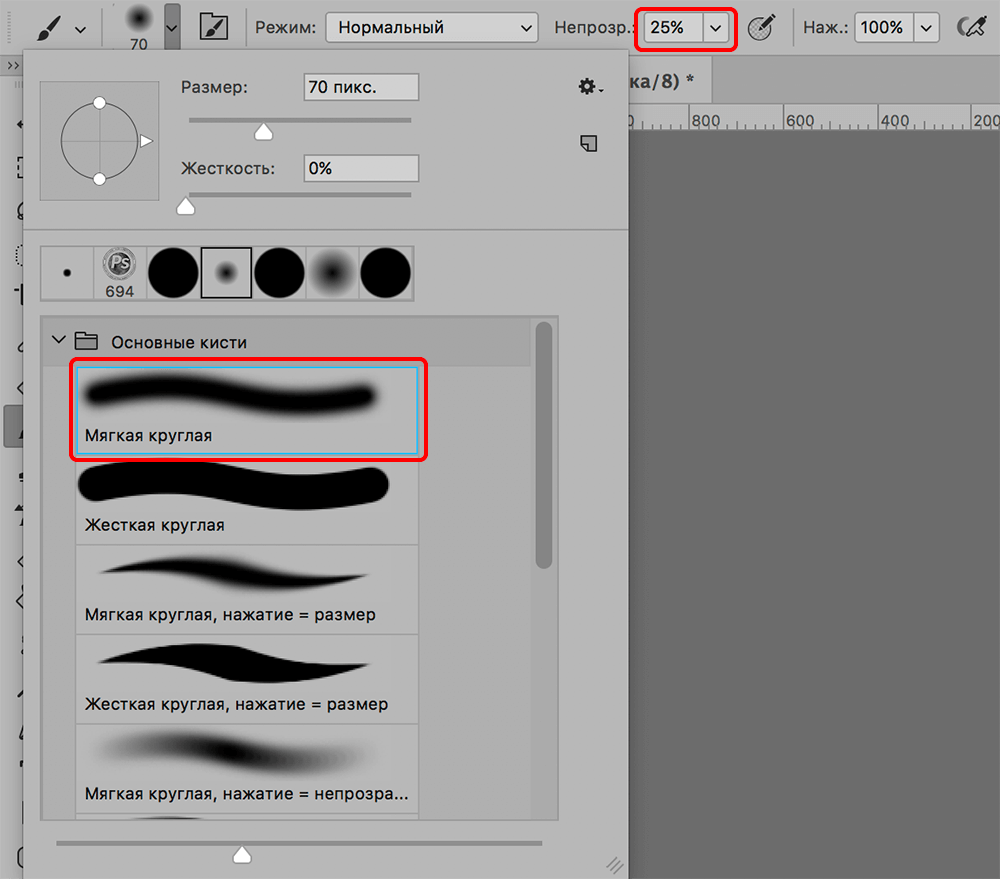
Task: Select the small soft selected recent brush
Action: pos(226,273)
